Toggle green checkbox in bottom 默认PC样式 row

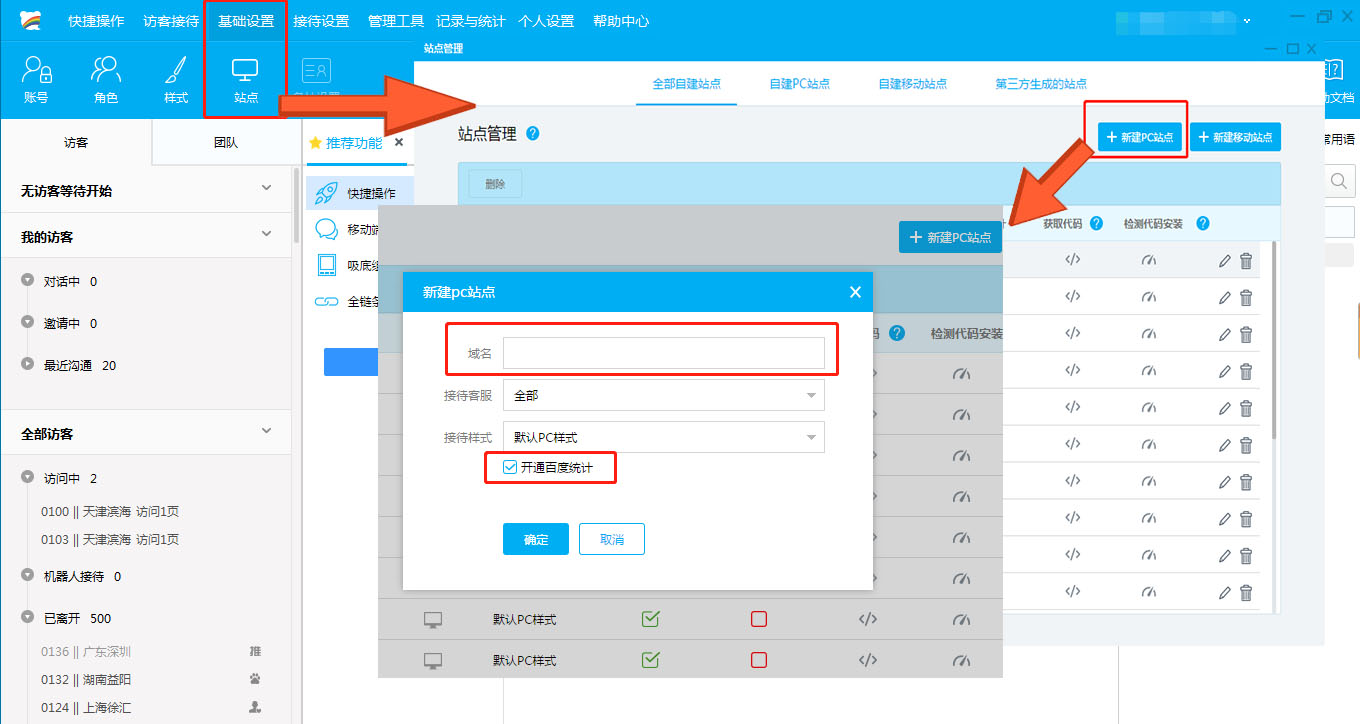click(650, 660)
